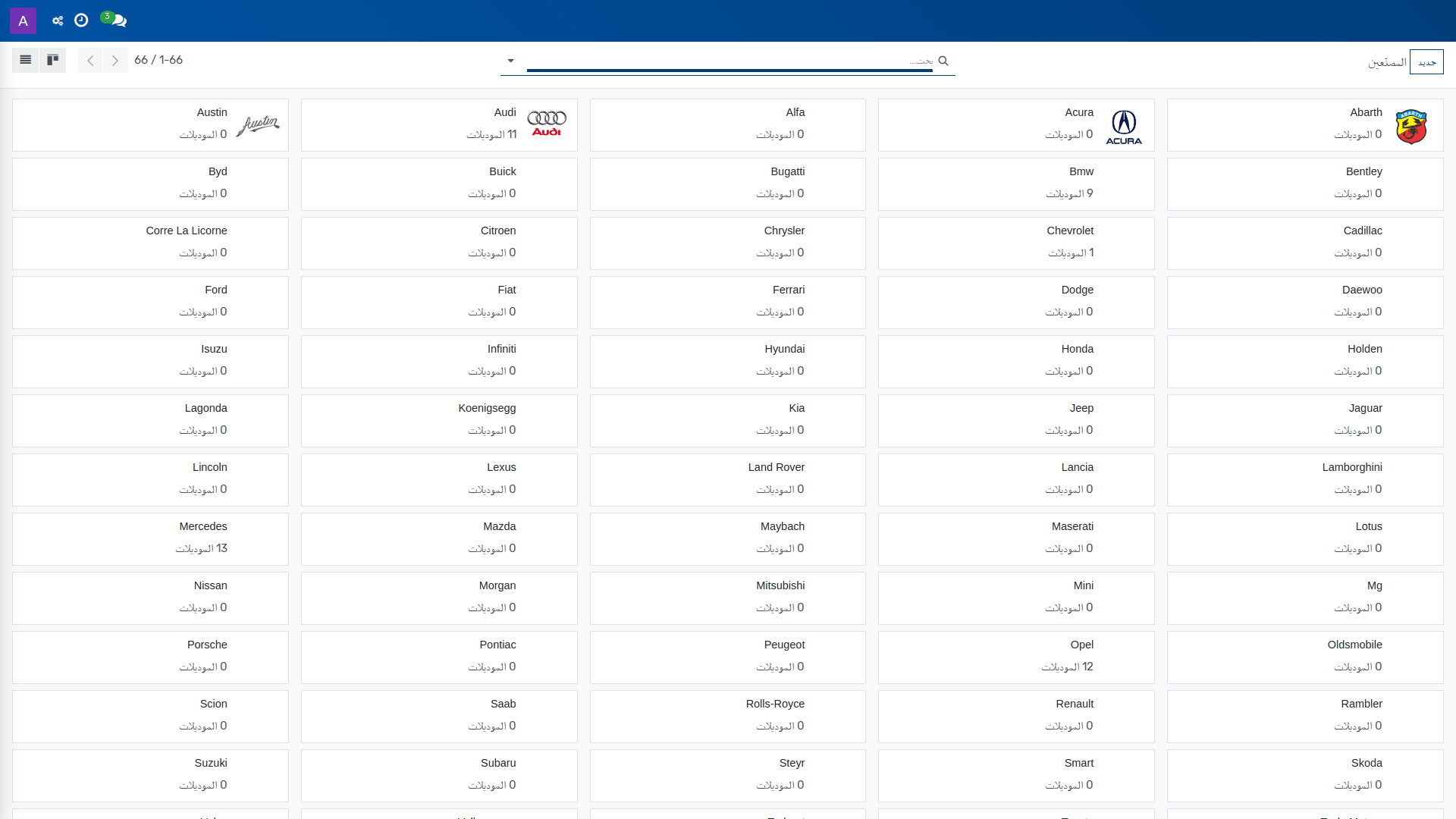Select the Dodge manufacturer card
1456x819 pixels.
coord(1016,303)
